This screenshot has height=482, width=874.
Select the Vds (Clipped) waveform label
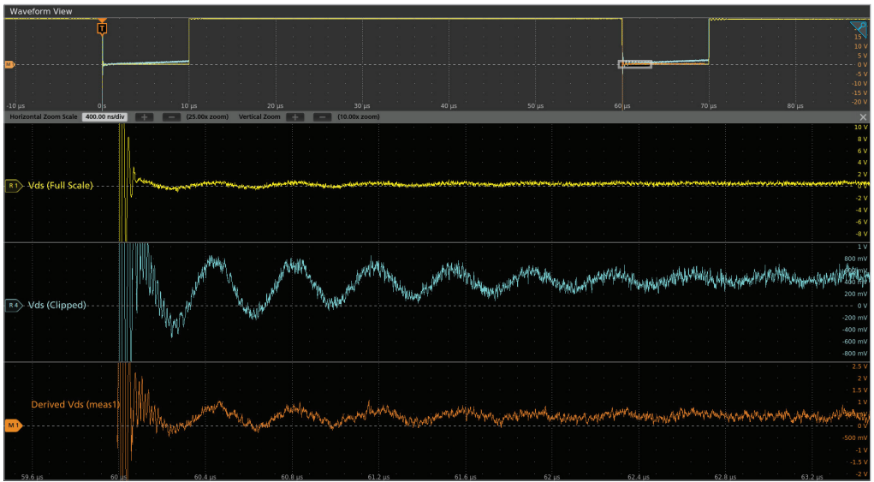point(57,304)
